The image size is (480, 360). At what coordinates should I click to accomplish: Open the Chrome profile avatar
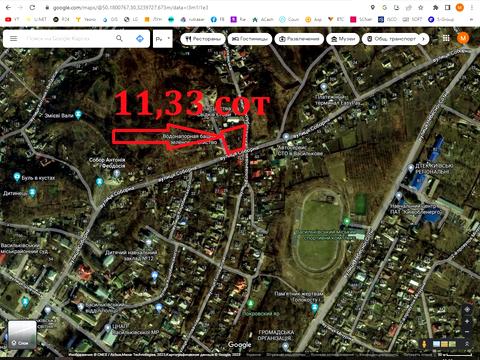coord(460,7)
